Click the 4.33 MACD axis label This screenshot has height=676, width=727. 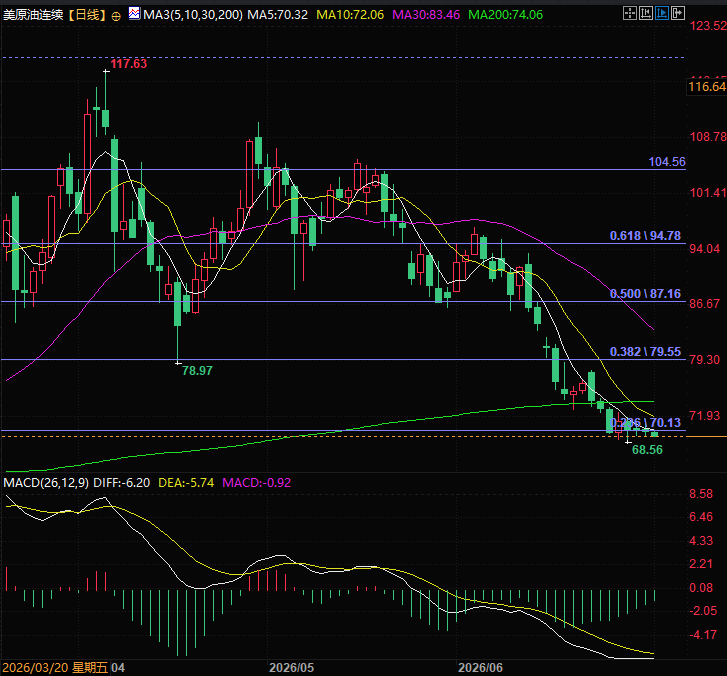coord(701,541)
